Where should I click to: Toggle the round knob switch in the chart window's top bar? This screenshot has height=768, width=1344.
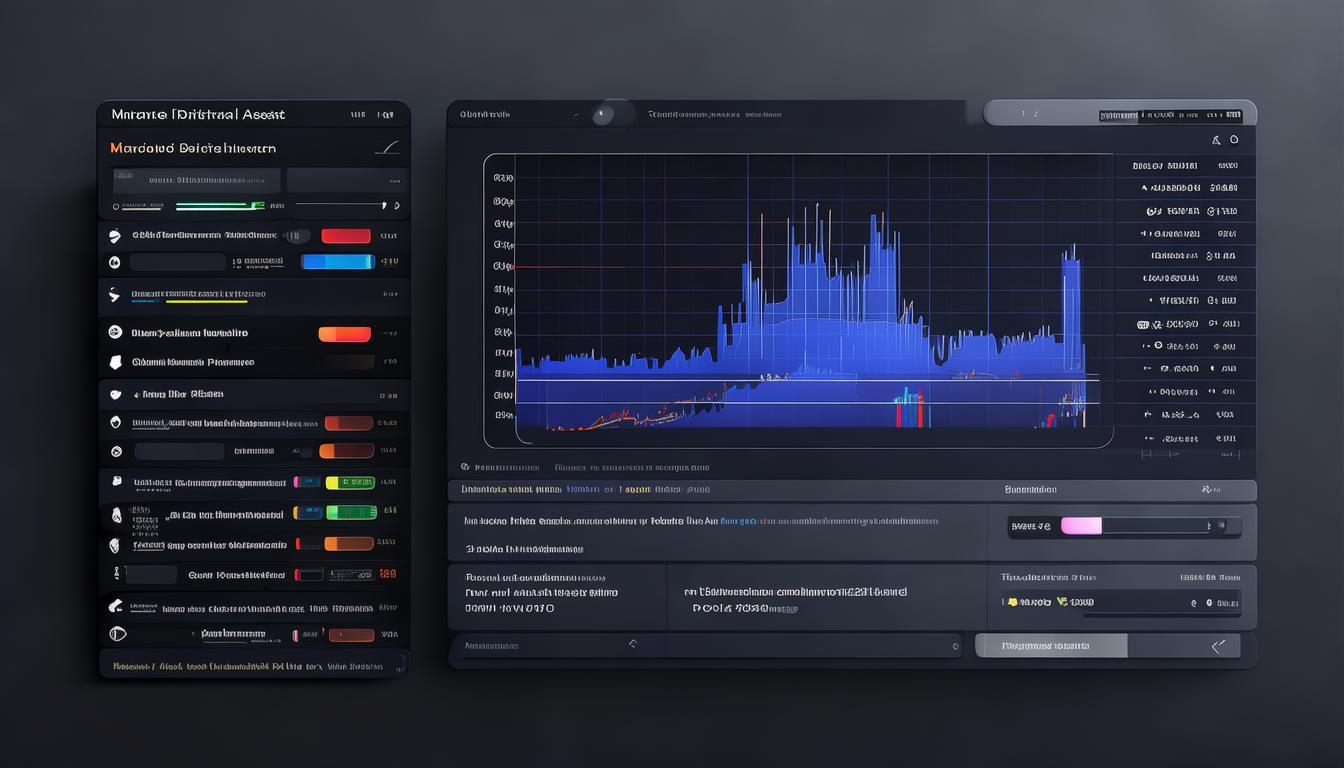603,114
